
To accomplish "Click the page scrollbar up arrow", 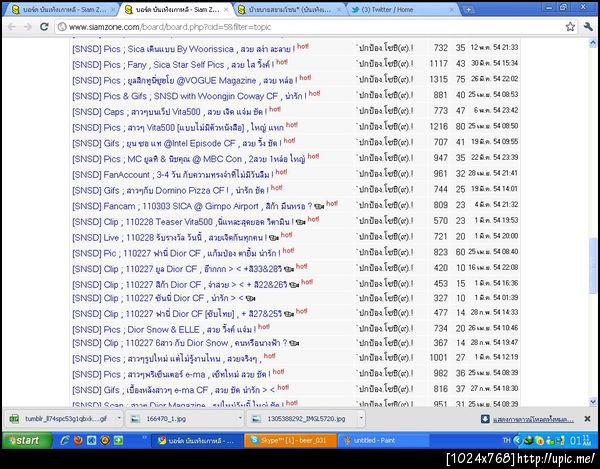I will (x=593, y=42).
